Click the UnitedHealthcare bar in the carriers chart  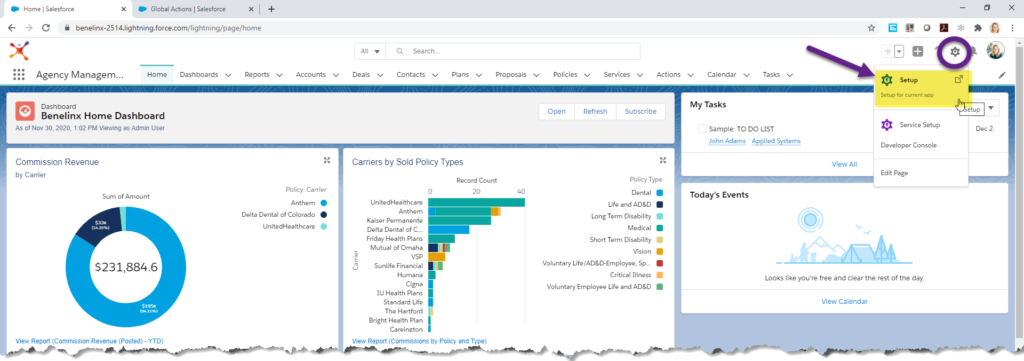[x=477, y=202]
